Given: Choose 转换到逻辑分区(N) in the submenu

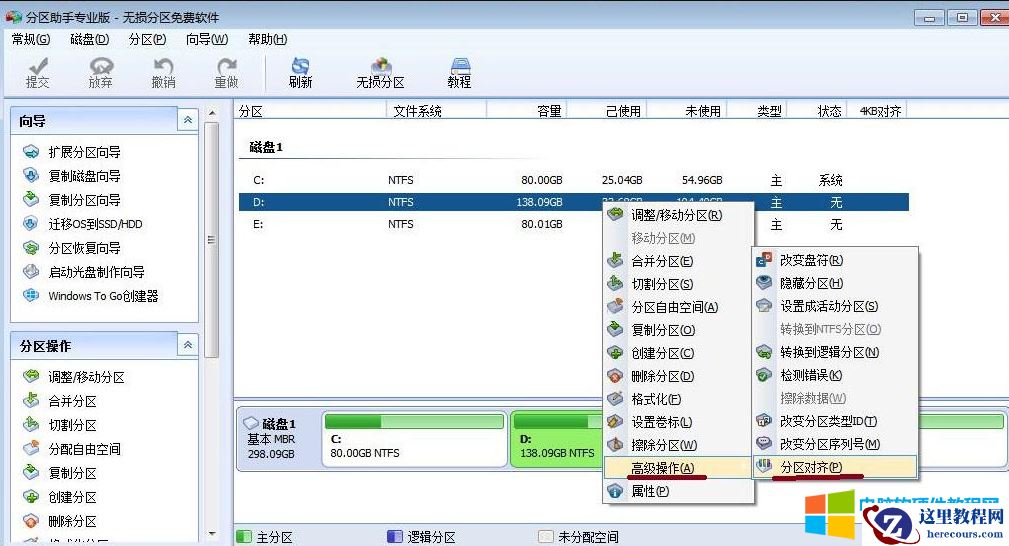Looking at the screenshot, I should [835, 352].
